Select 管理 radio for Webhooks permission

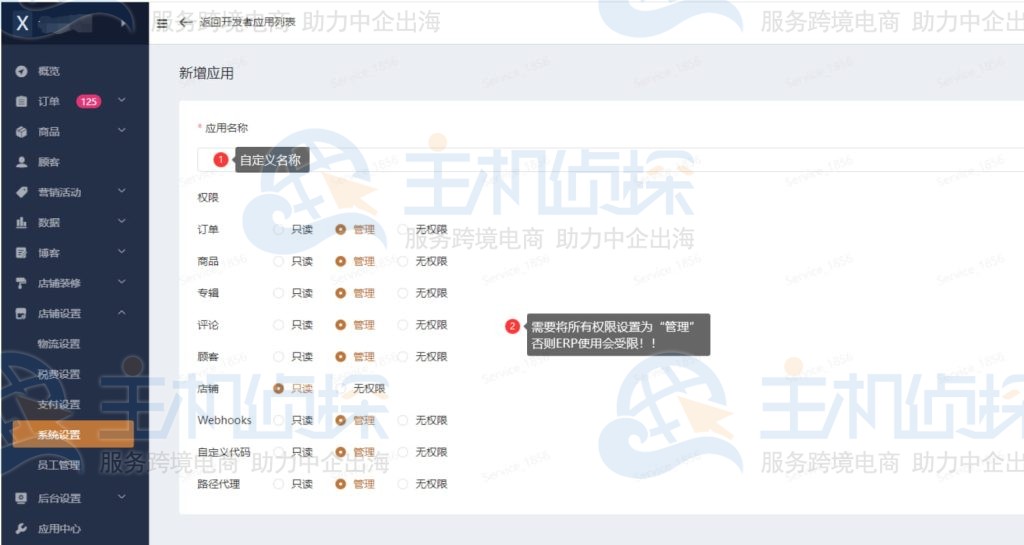point(340,420)
